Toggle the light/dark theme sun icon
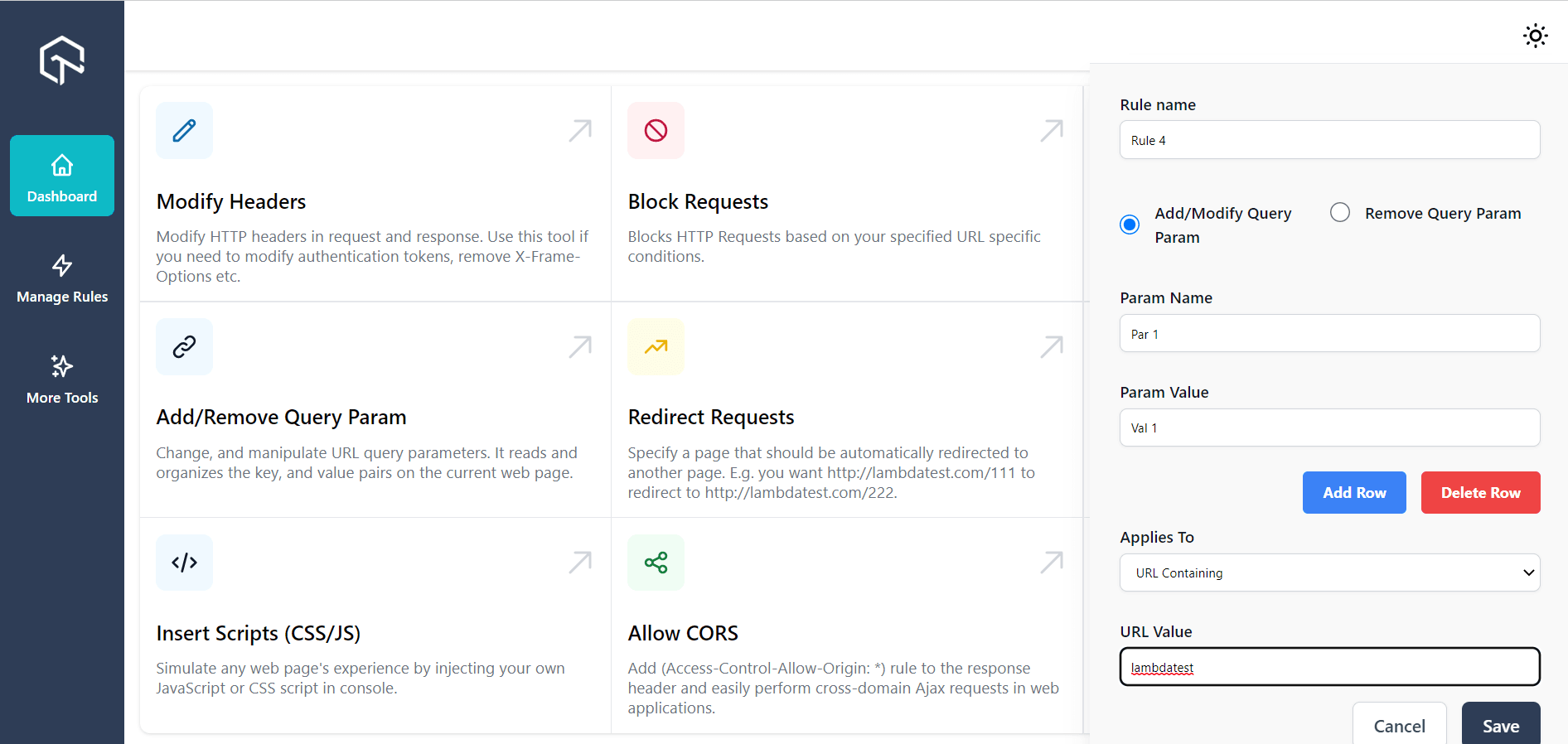The image size is (1568, 744). pyautogui.click(x=1535, y=36)
